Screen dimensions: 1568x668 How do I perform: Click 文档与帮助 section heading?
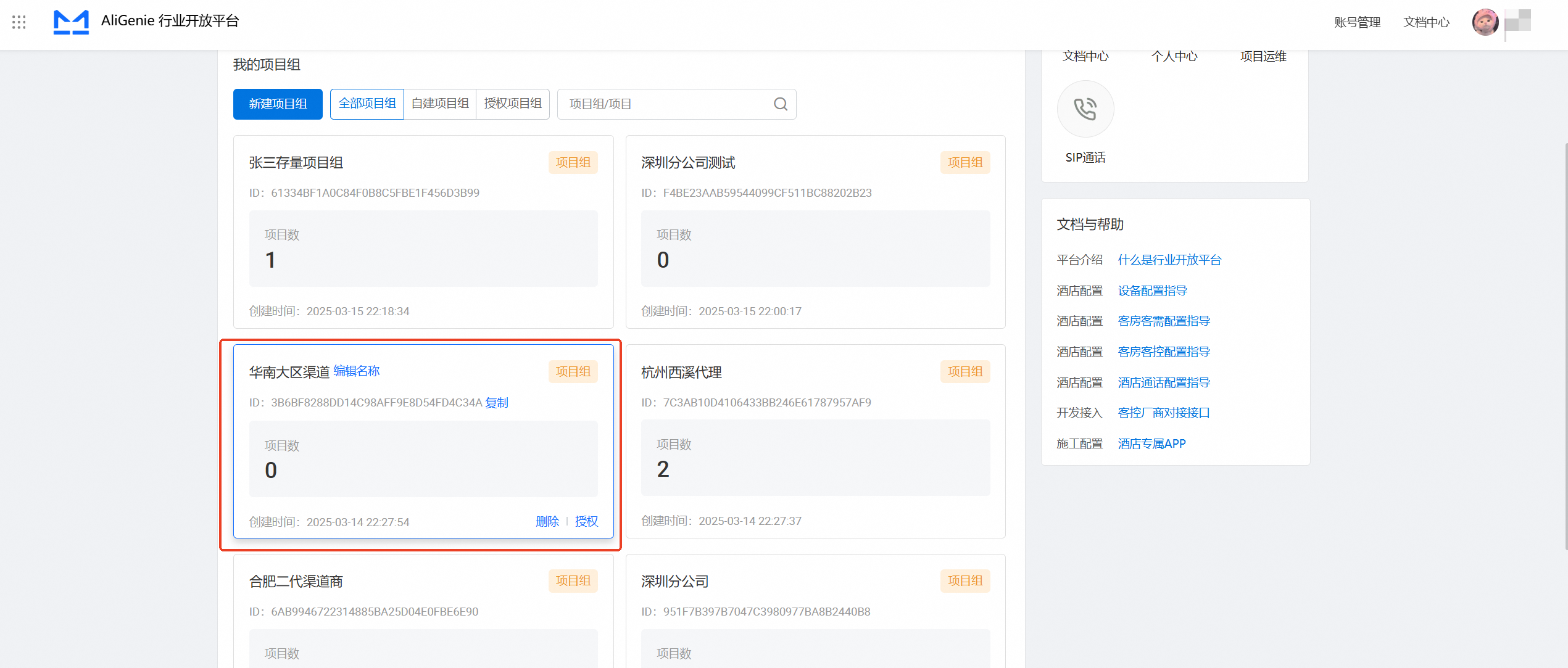(x=1090, y=225)
